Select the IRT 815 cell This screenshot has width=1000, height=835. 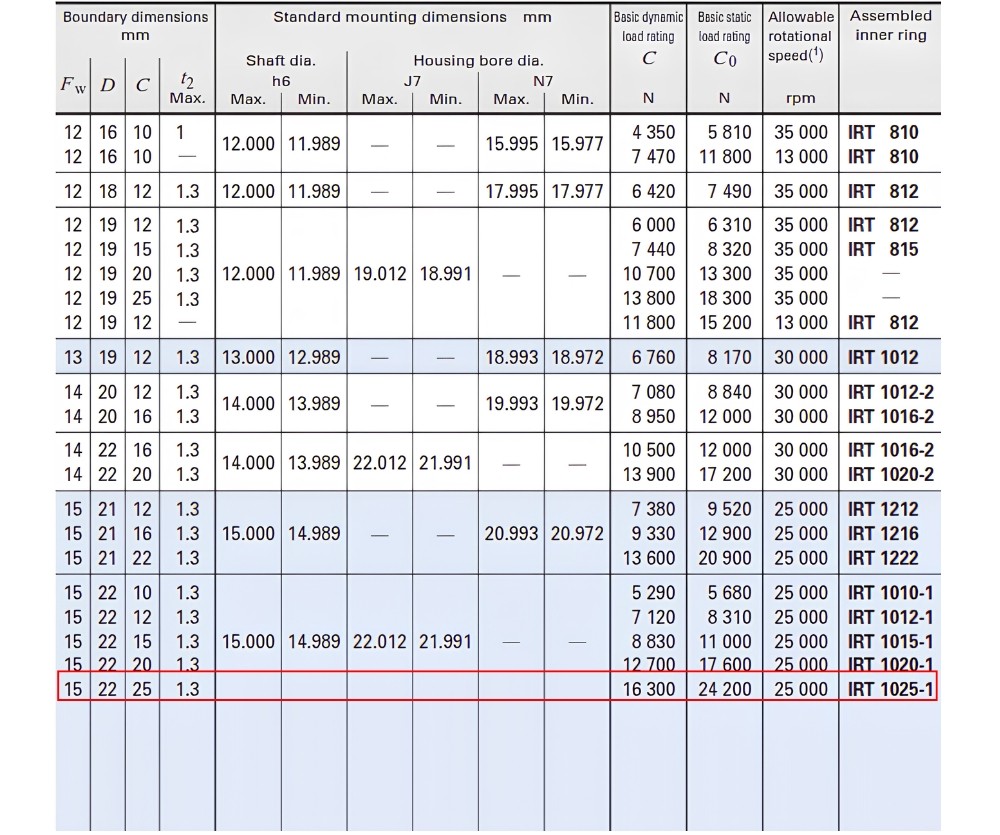[883, 249]
